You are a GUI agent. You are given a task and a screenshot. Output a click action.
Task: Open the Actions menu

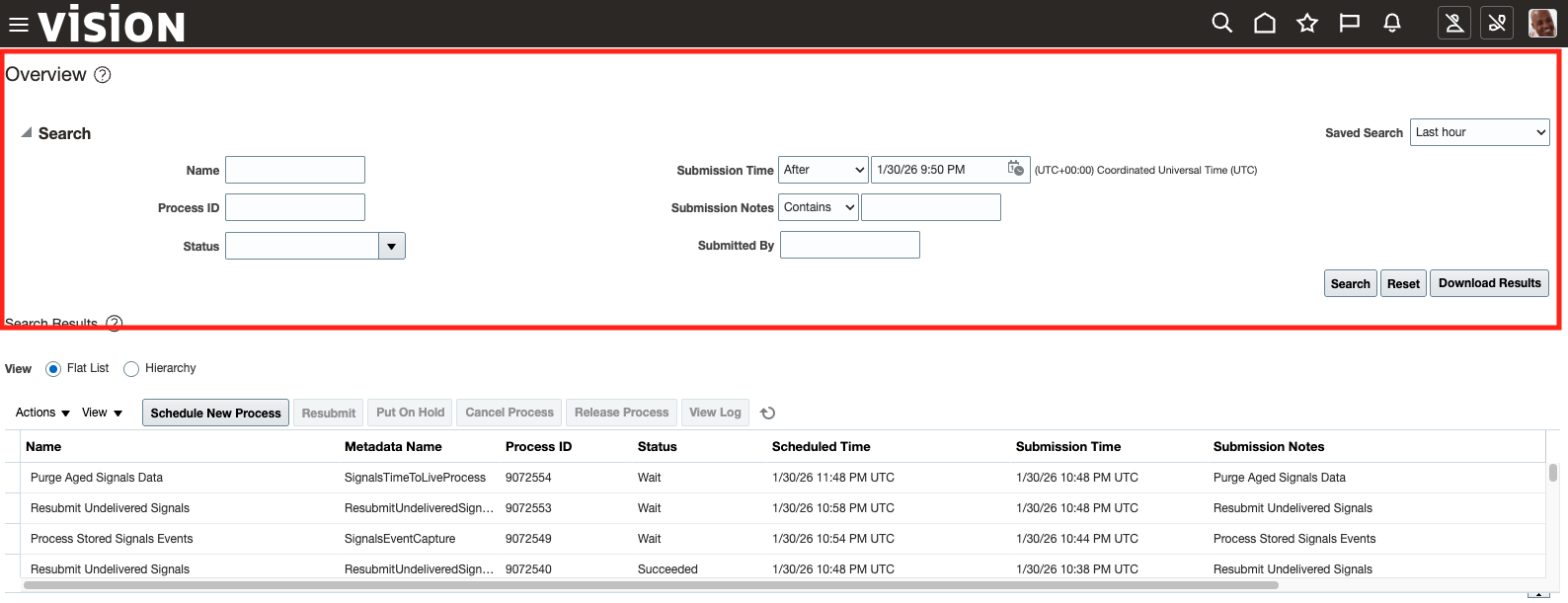coord(42,413)
